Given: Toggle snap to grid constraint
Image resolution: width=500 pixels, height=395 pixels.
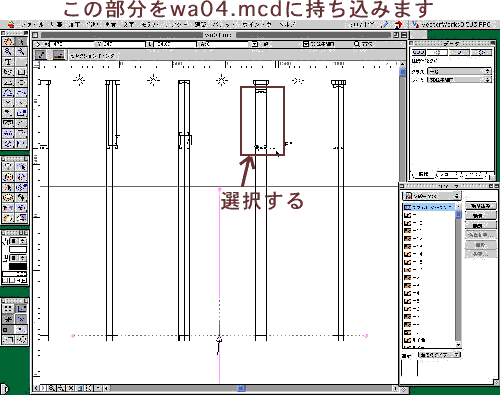Looking at the screenshot, I should [x=8, y=309].
